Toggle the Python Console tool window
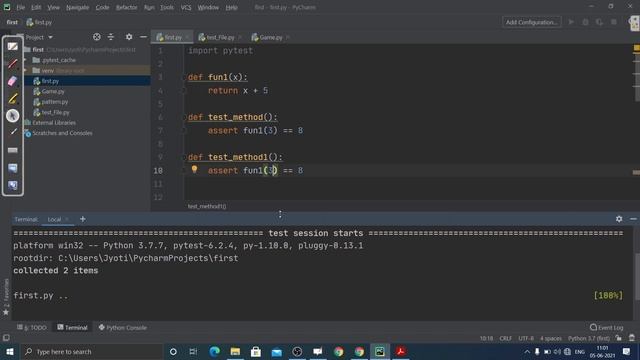 click(122, 327)
